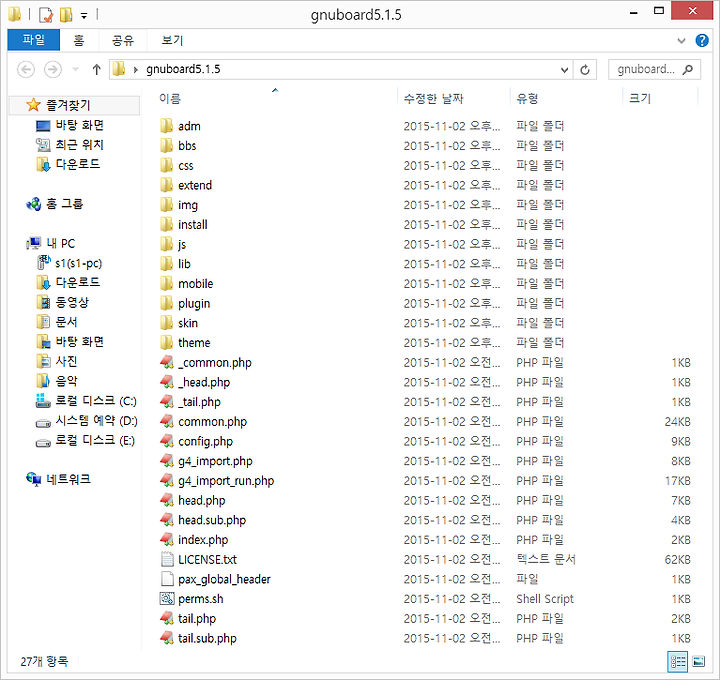
Task: Open 로컬 디스크 (E:) in sidebar
Action: (95, 440)
